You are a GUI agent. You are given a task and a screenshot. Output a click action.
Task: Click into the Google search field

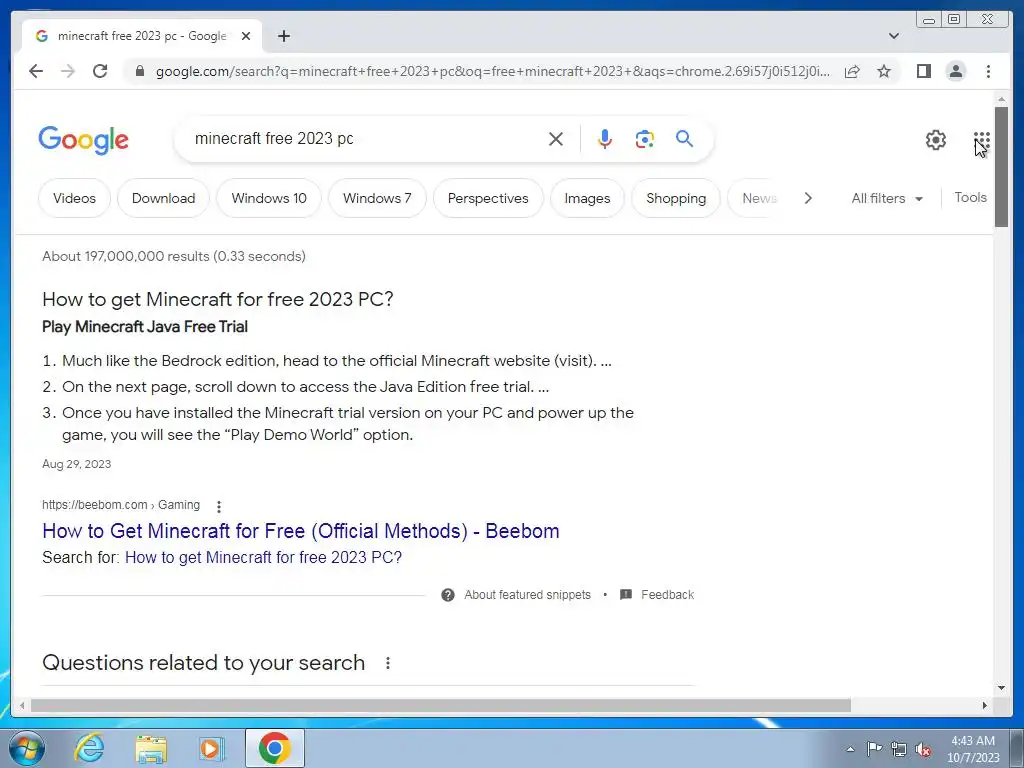[366, 138]
